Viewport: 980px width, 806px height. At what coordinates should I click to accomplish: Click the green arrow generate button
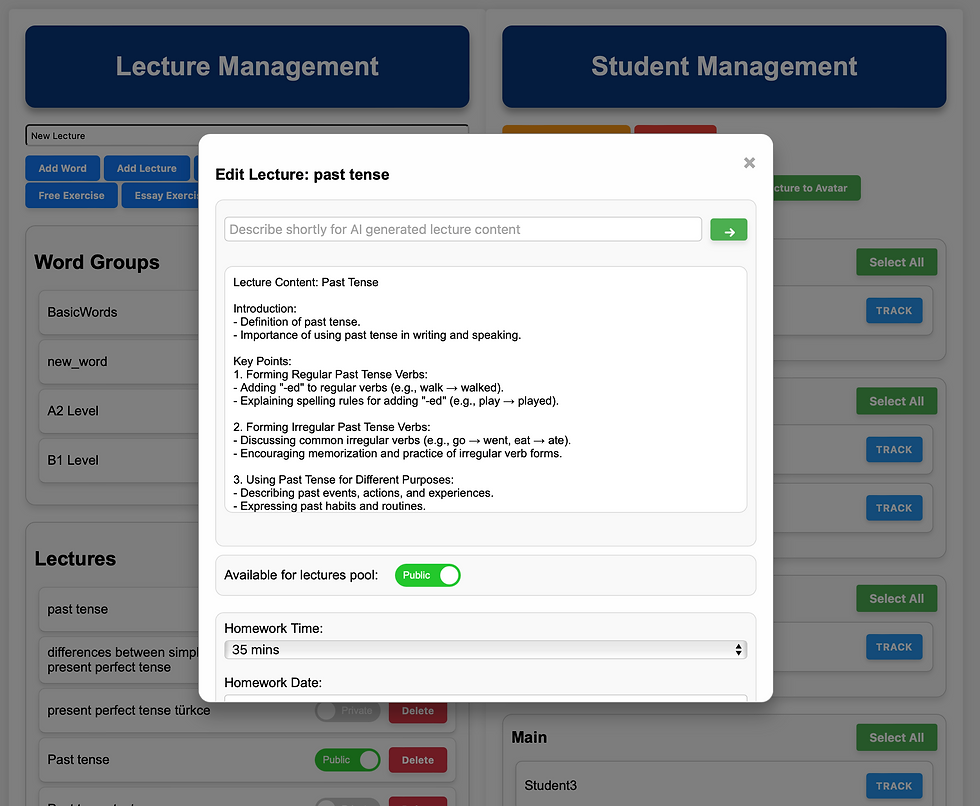coord(728,230)
